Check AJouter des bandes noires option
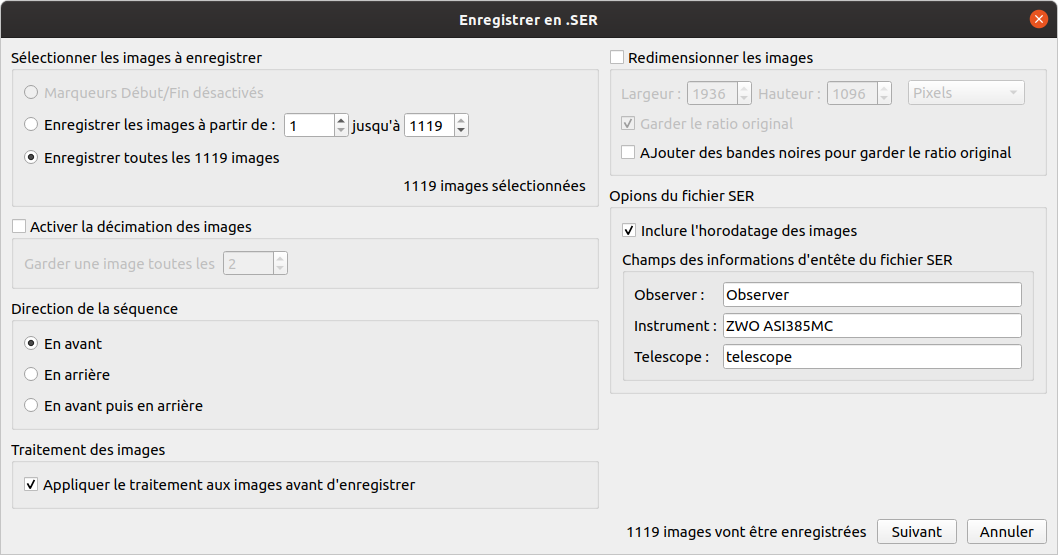 point(629,153)
